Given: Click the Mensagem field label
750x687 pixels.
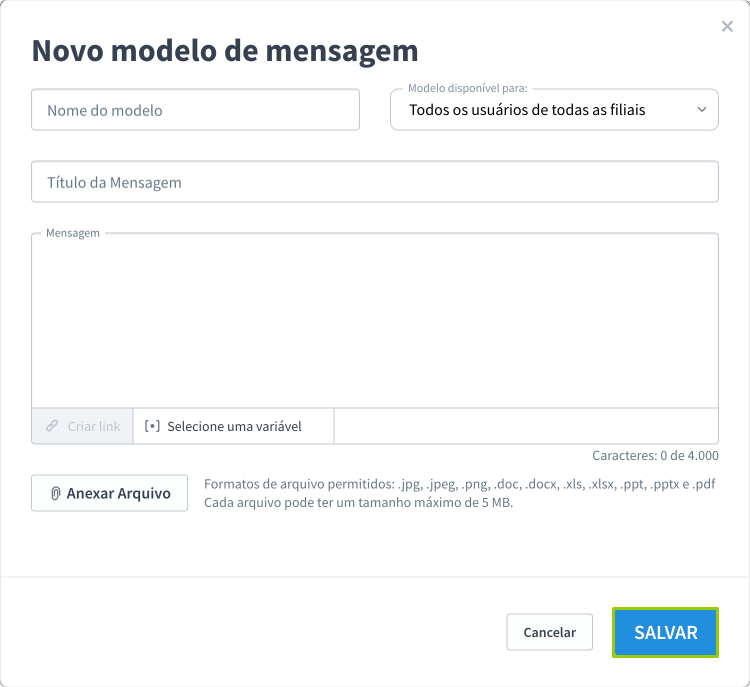Looking at the screenshot, I should 73,233.
